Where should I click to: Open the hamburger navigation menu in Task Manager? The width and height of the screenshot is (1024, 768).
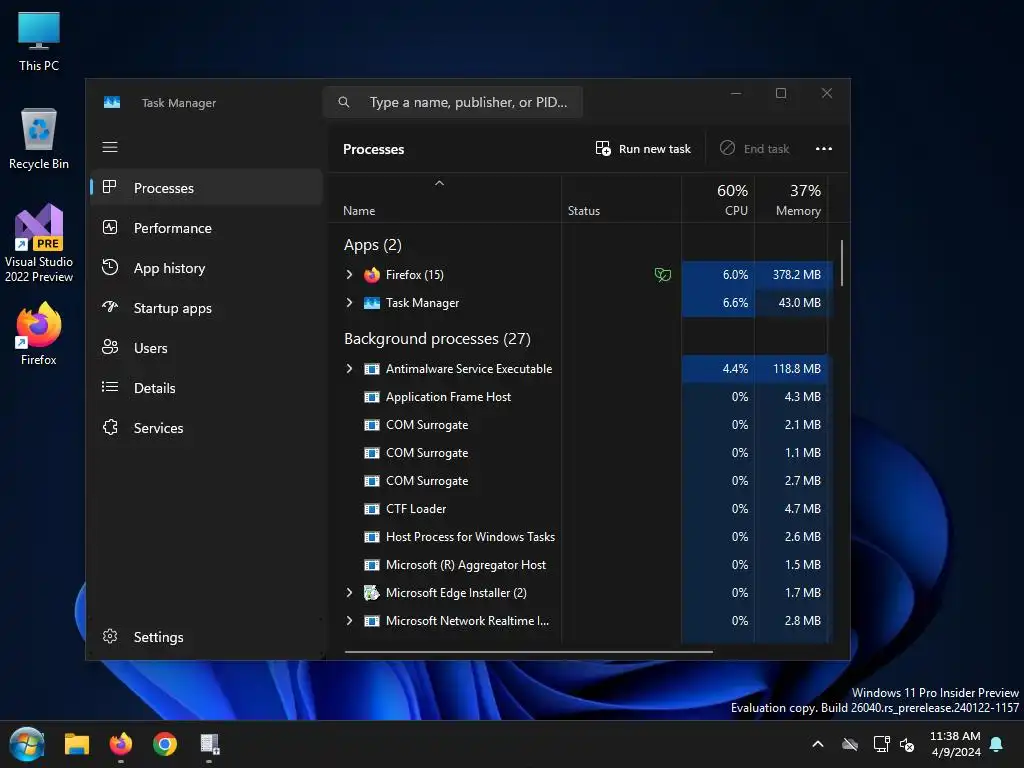coord(110,147)
